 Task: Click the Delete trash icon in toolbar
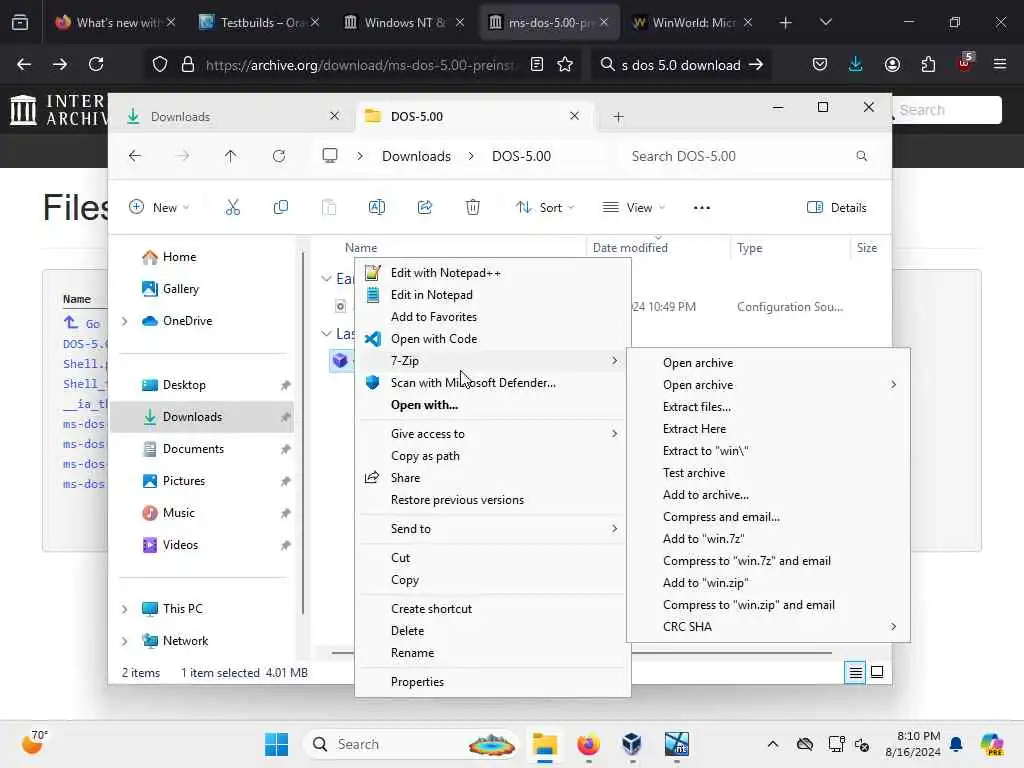[473, 208]
